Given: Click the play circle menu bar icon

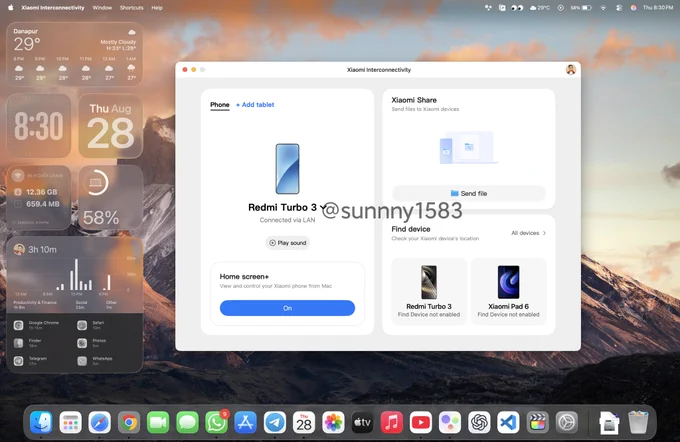Looking at the screenshot, I should 560,8.
